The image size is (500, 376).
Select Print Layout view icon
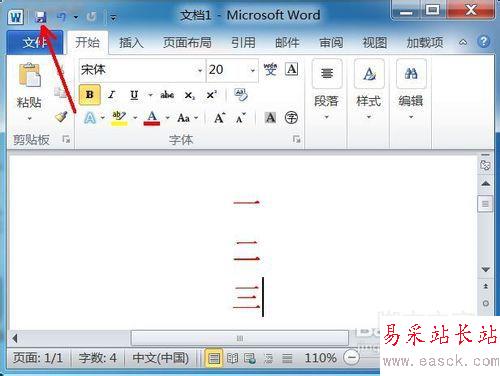[214, 359]
